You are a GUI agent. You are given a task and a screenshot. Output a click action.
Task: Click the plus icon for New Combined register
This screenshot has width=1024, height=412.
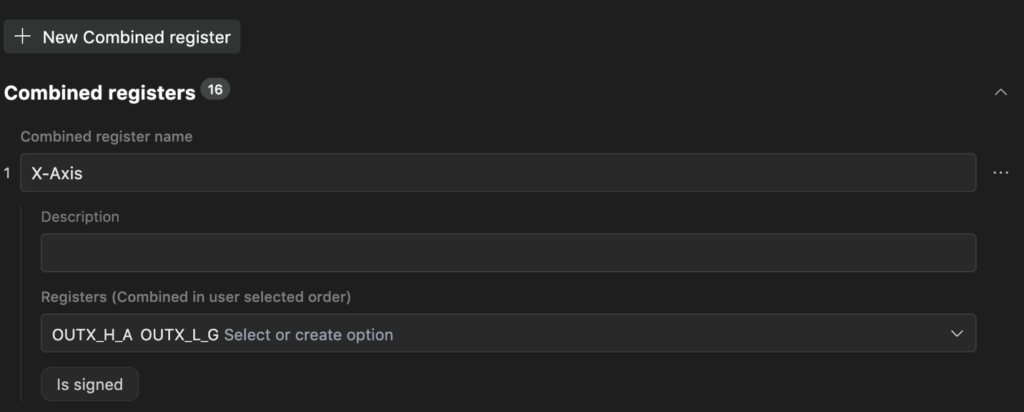click(23, 37)
